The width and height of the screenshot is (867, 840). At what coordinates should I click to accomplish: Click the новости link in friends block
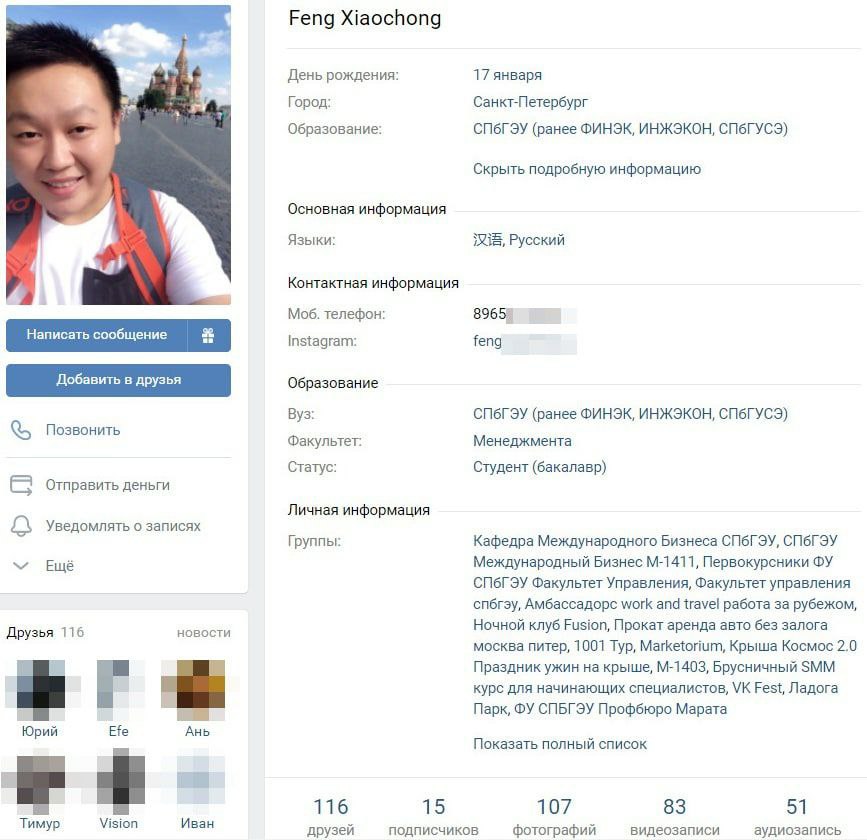(x=203, y=633)
